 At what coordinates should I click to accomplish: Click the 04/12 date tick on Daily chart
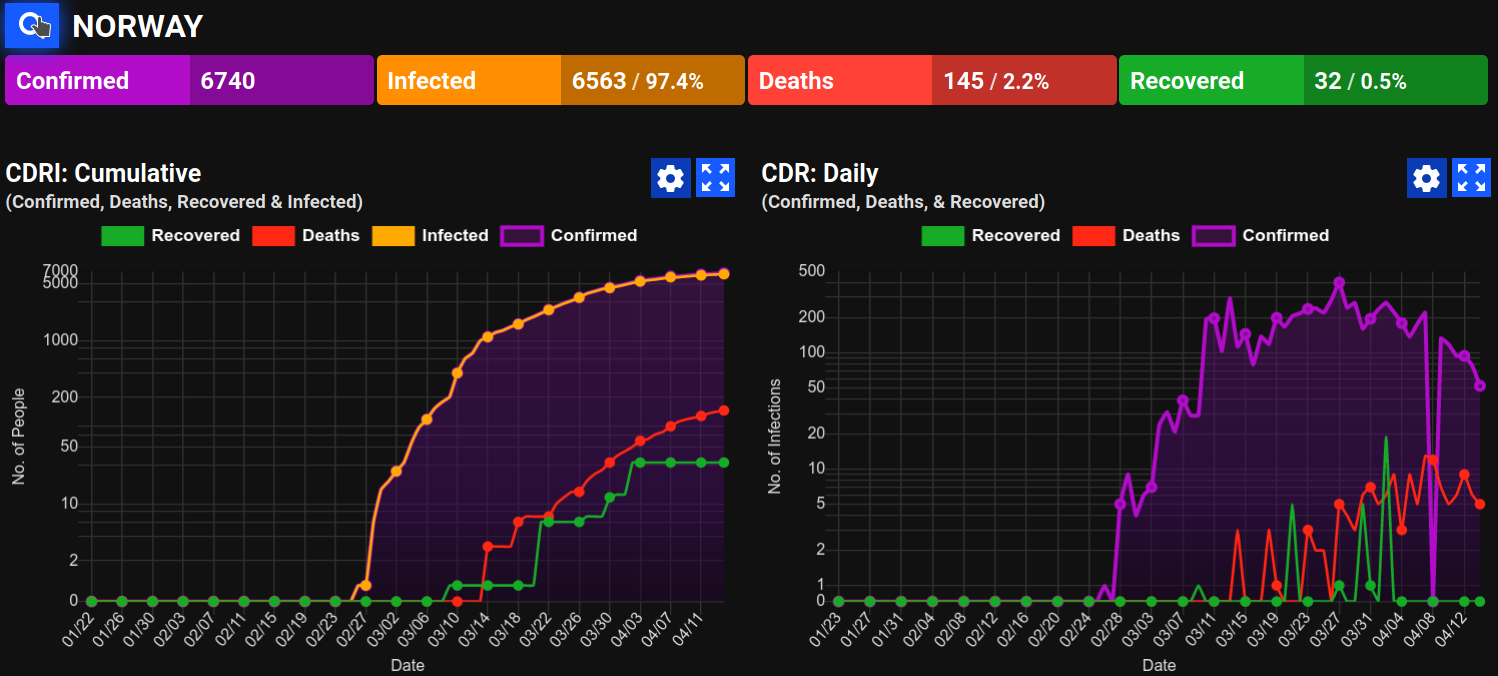coord(1450,630)
